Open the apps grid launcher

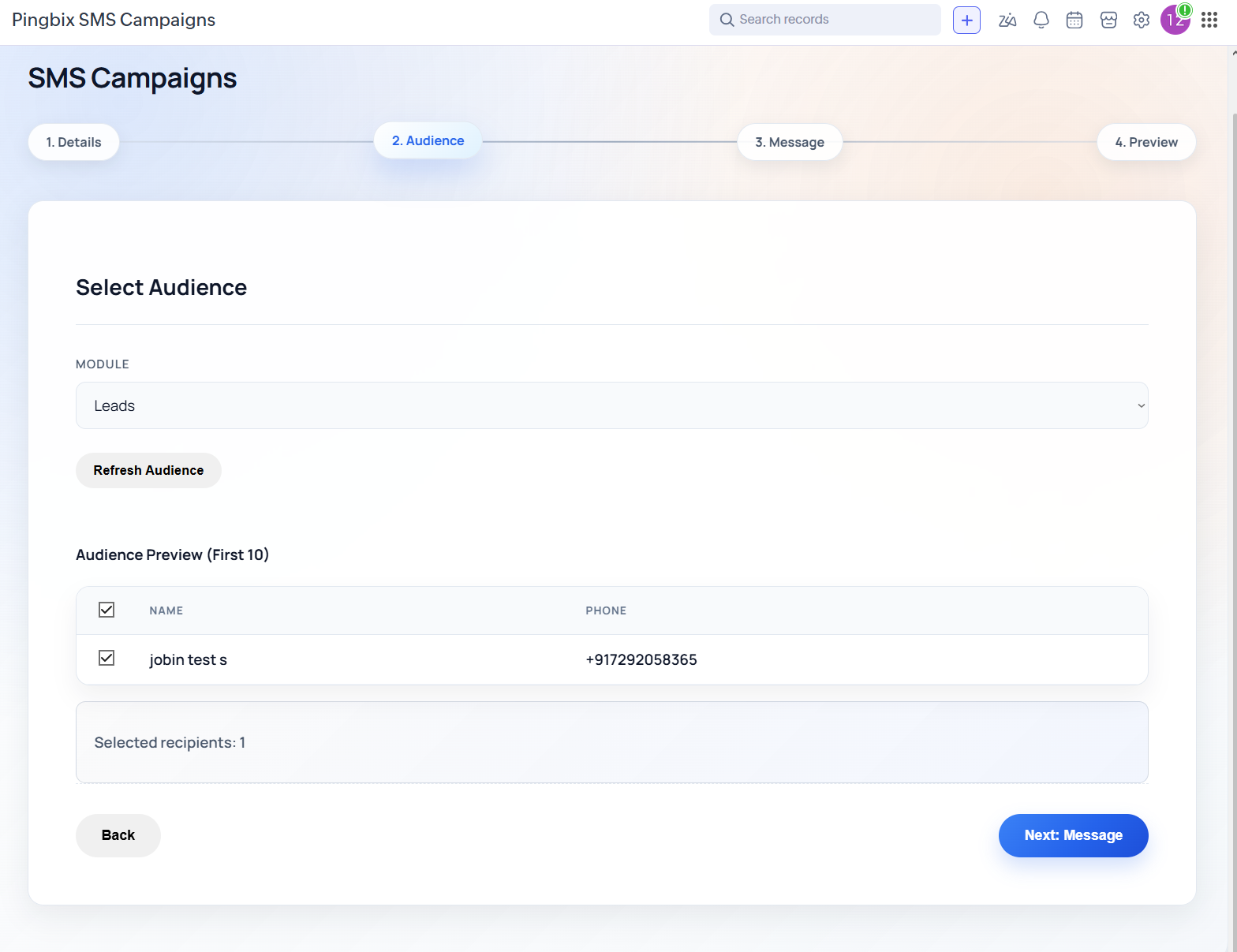(1209, 20)
